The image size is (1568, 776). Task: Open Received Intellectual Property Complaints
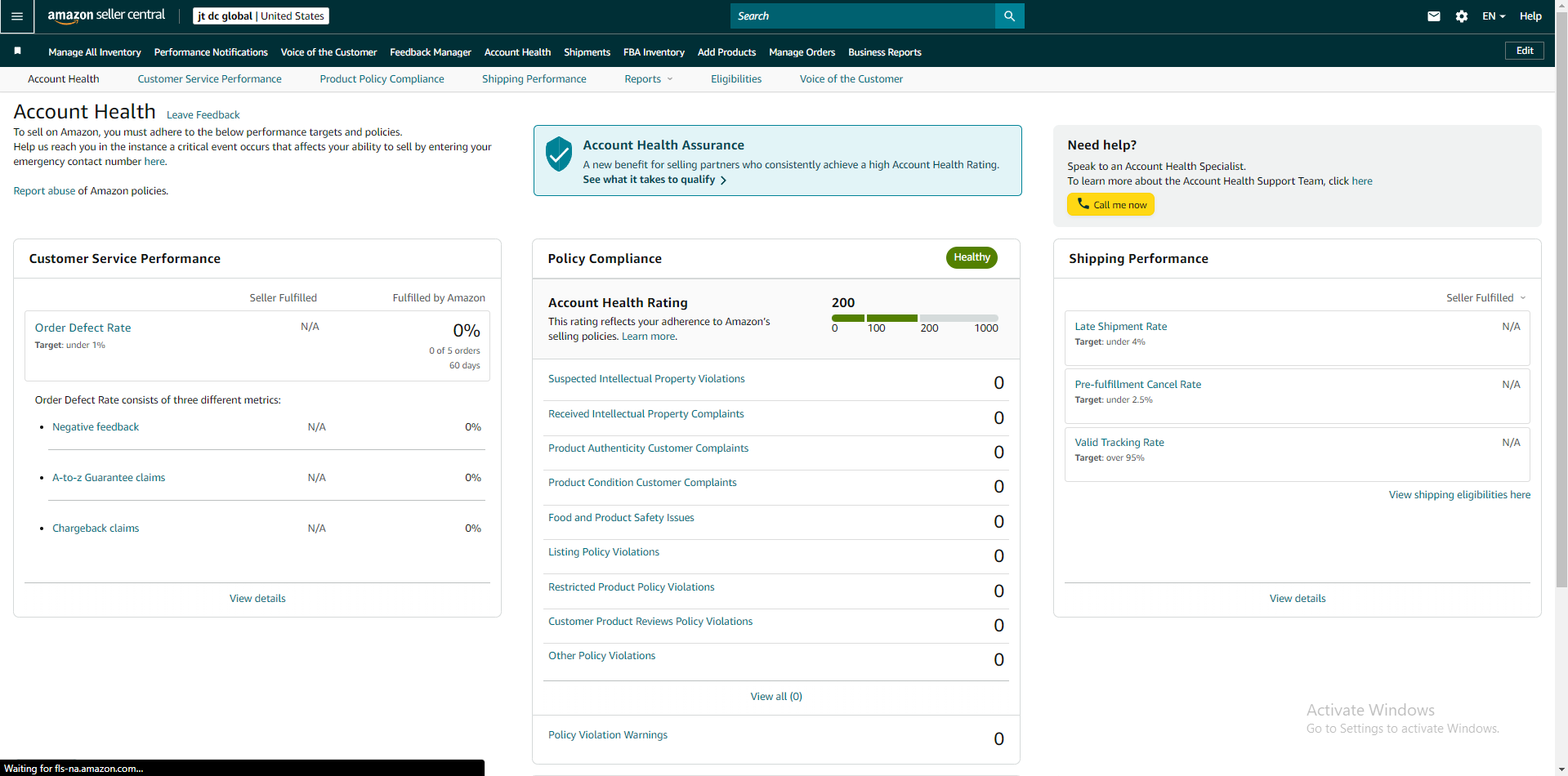(646, 414)
